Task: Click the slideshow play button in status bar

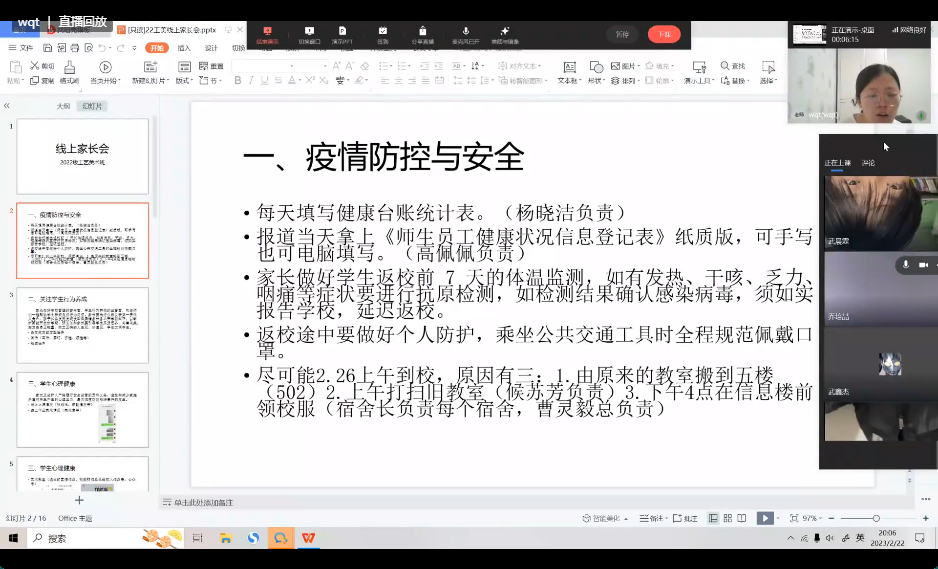Action: tap(765, 518)
